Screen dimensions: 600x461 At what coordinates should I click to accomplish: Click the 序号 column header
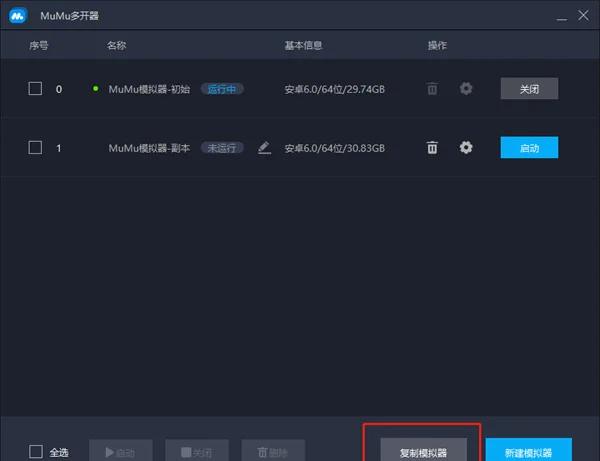pyautogui.click(x=39, y=46)
